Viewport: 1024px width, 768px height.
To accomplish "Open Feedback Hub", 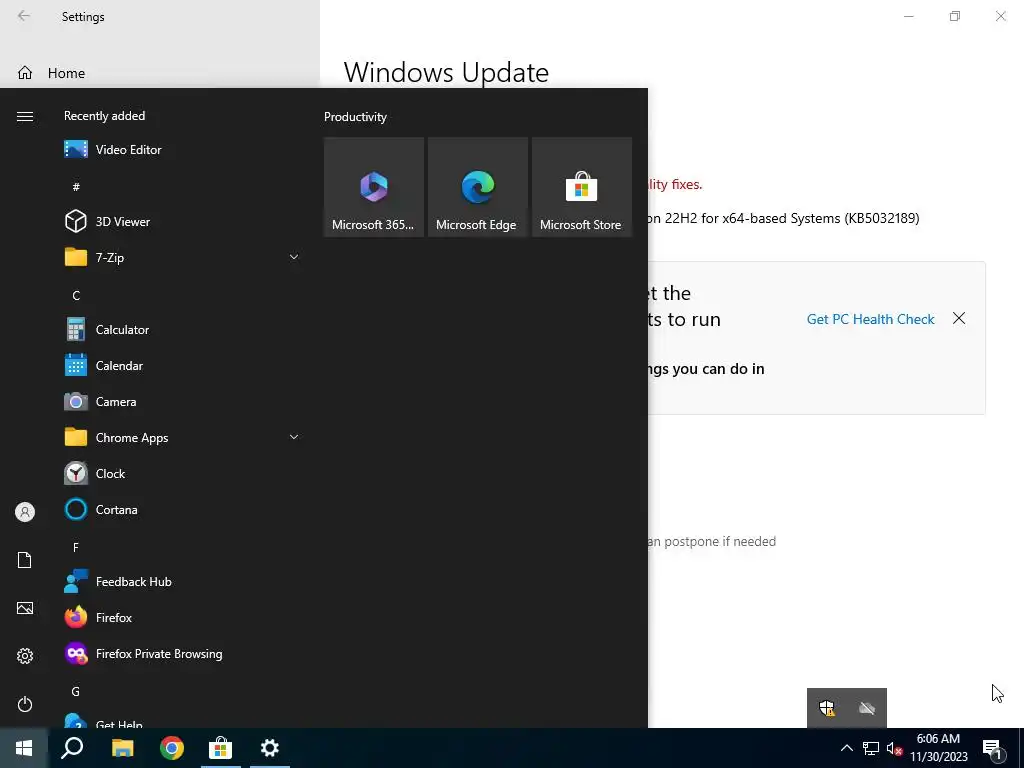I will pyautogui.click(x=183, y=581).
